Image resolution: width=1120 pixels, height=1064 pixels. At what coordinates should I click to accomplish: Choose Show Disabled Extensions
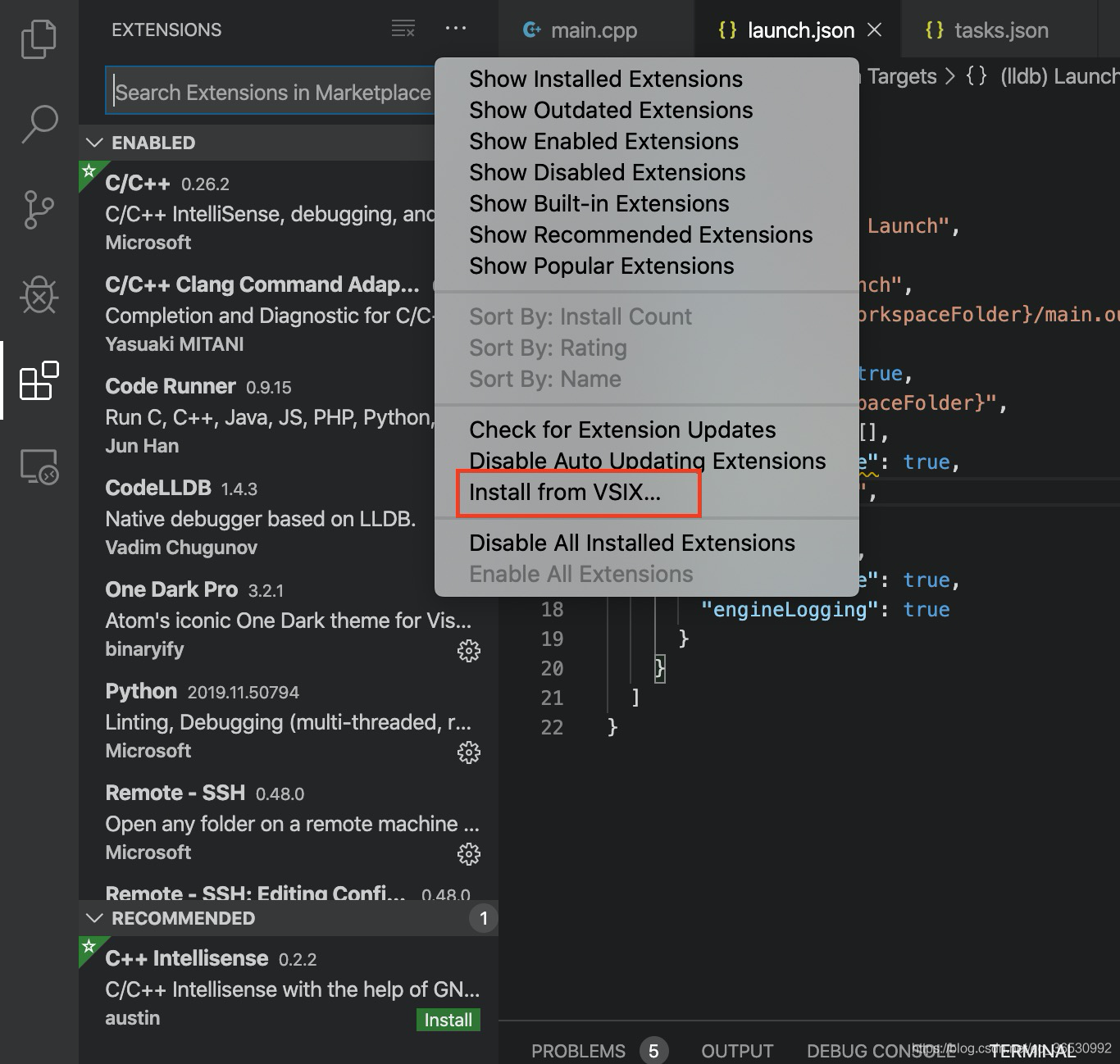pos(607,172)
